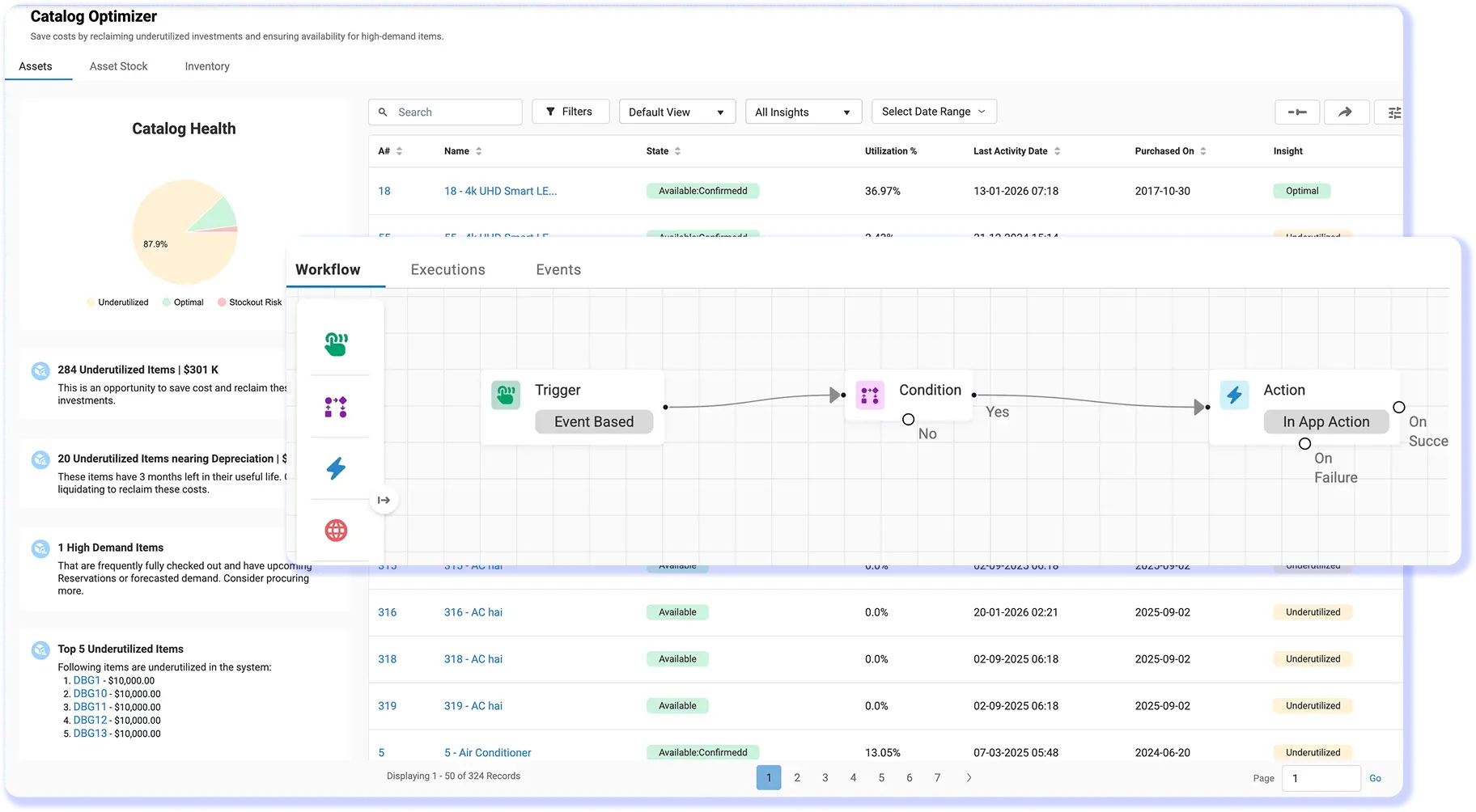Image resolution: width=1476 pixels, height=812 pixels.
Task: Open the Executions tab
Action: coord(448,269)
